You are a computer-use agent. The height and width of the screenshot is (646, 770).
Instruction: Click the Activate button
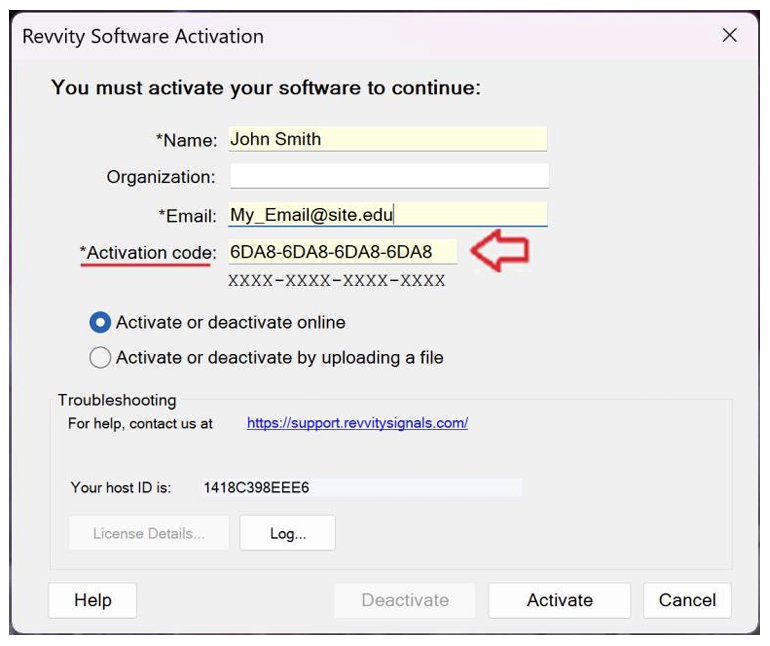pyautogui.click(x=559, y=600)
